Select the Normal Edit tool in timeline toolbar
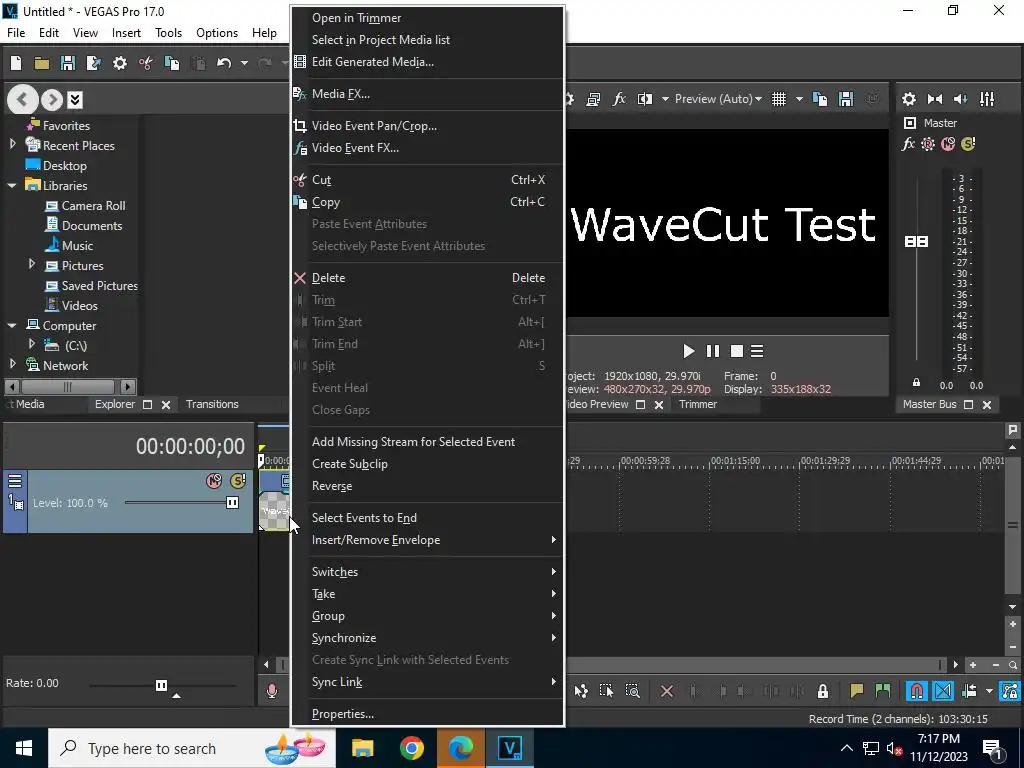The image size is (1024, 768). click(x=581, y=691)
